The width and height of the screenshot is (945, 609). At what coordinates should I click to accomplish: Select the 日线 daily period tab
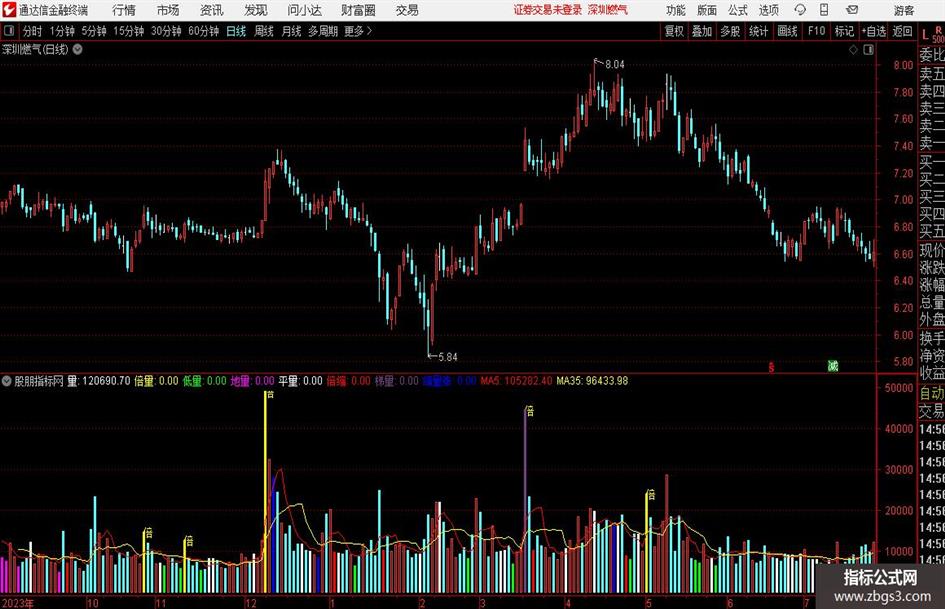coord(236,31)
